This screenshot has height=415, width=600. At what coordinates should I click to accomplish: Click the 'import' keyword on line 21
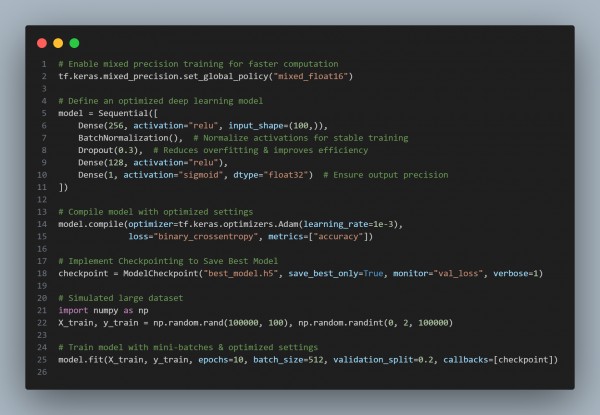point(73,310)
